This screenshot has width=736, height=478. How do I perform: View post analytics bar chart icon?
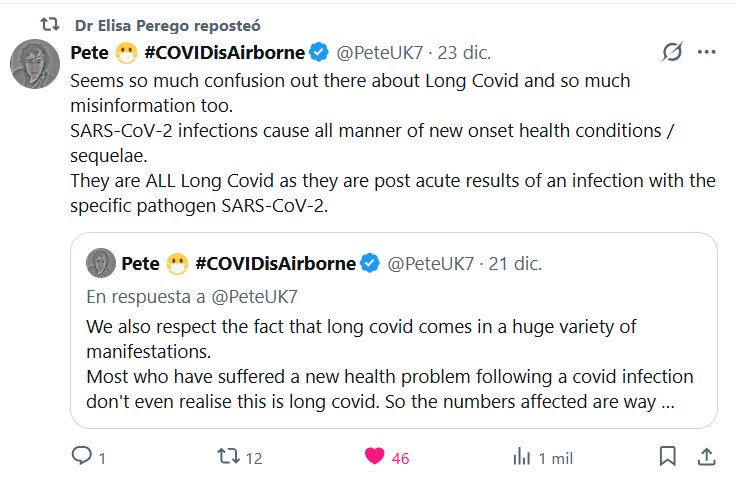[x=521, y=457]
